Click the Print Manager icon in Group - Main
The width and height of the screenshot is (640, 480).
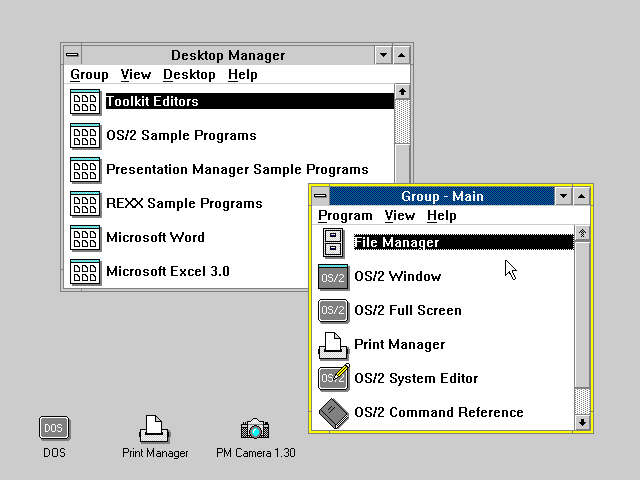click(x=333, y=345)
